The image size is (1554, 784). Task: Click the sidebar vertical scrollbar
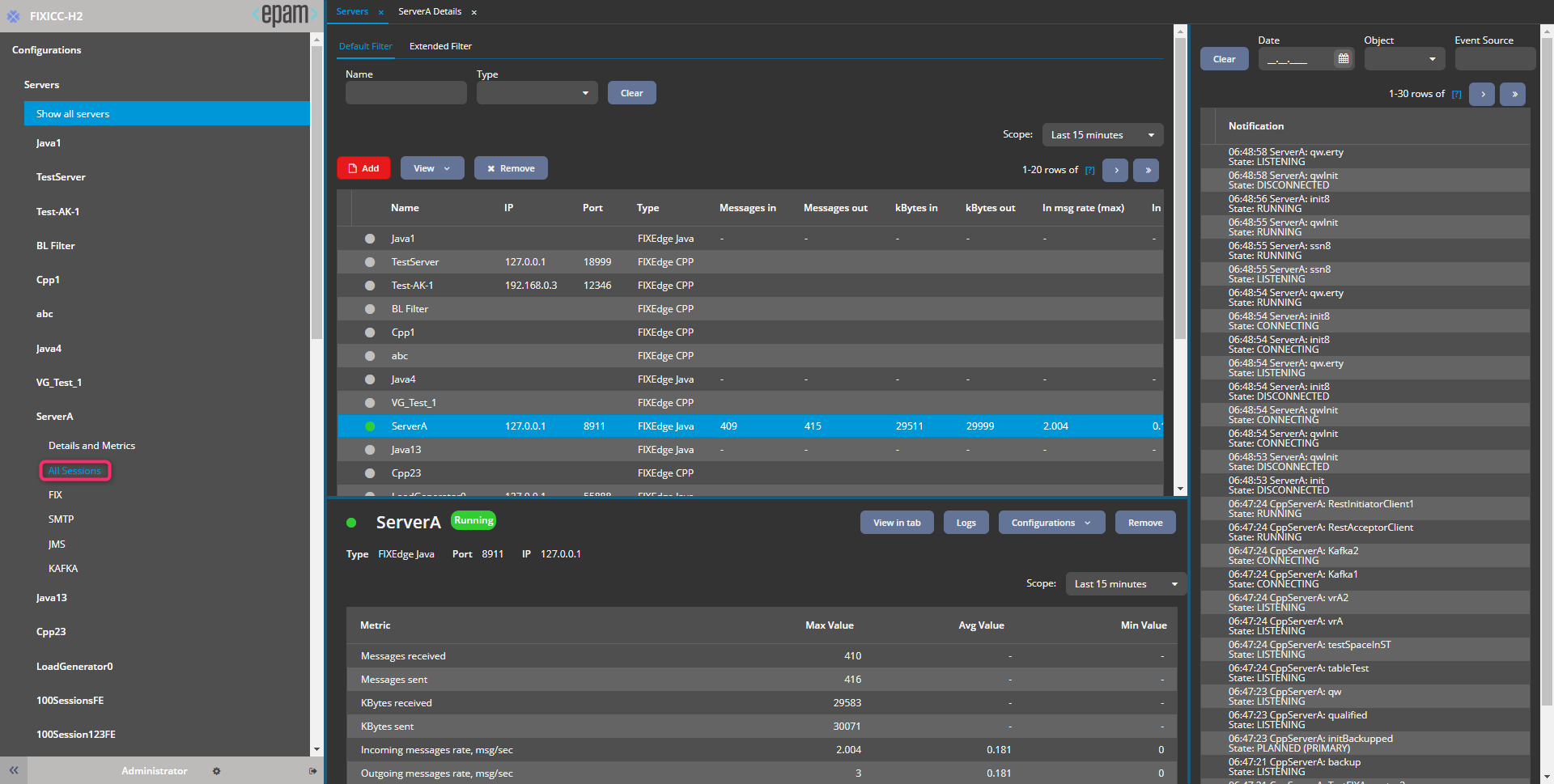[316, 194]
